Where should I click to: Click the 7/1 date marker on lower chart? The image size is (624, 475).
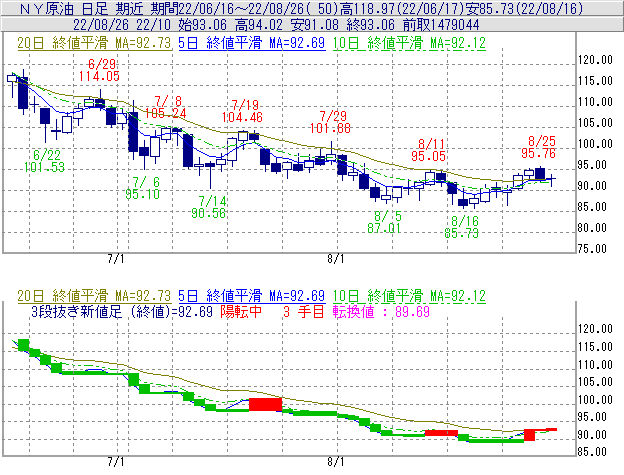[116, 462]
